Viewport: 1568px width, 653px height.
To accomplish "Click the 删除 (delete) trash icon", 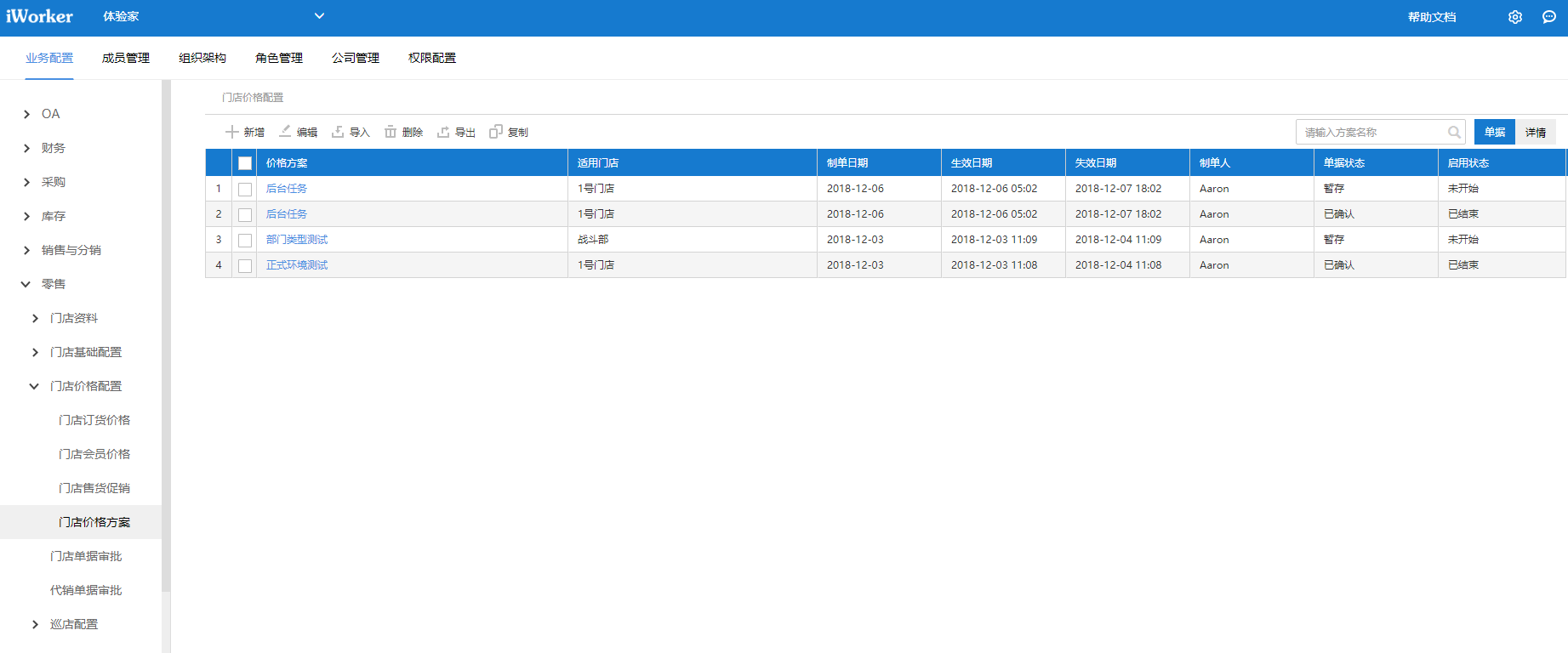I will (391, 132).
